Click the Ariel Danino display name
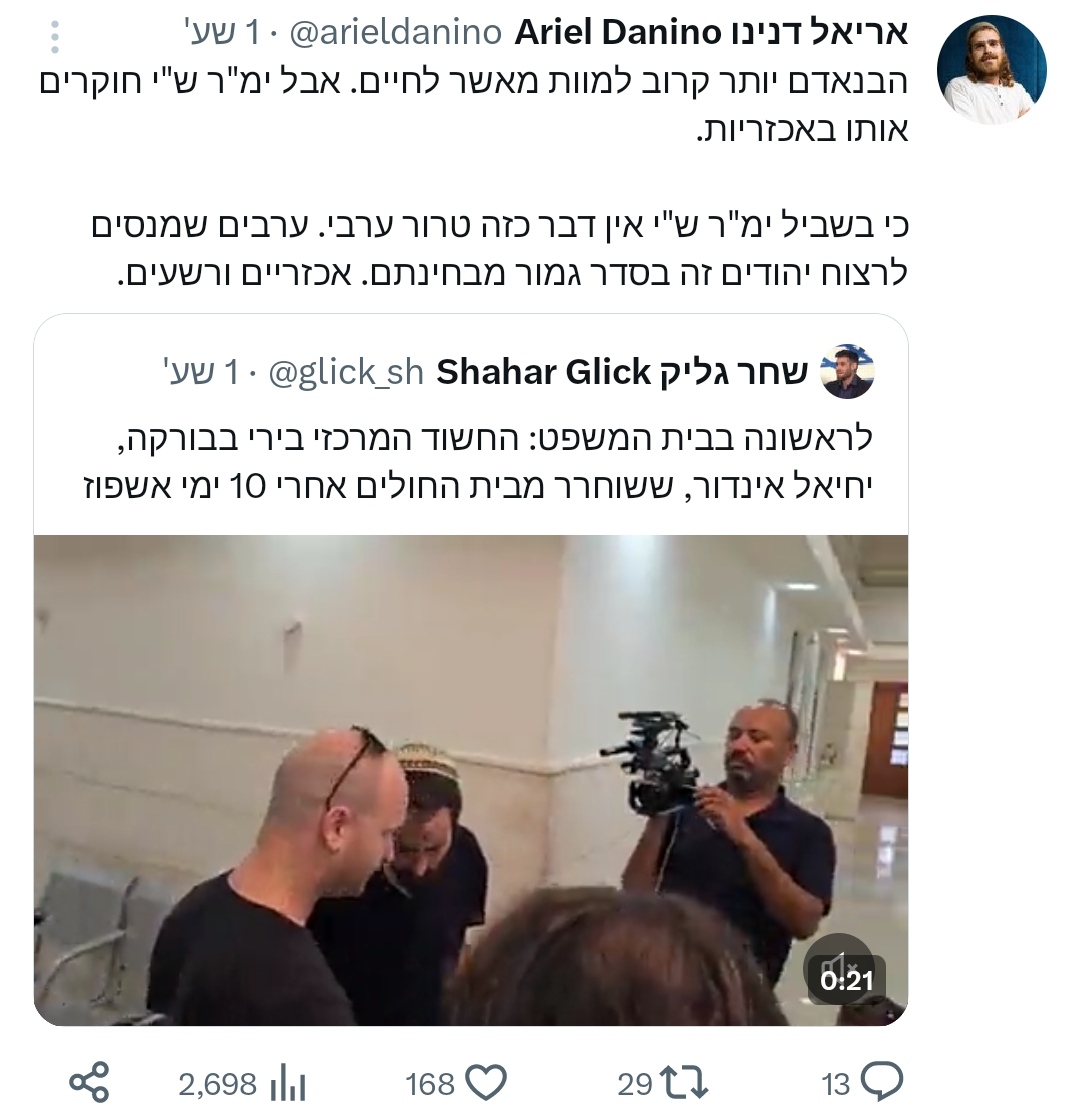Image resolution: width=1080 pixels, height=1117 pixels. (x=711, y=33)
